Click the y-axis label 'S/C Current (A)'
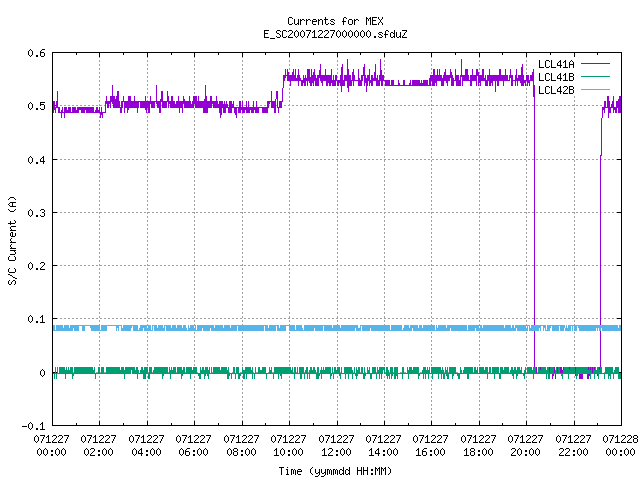The image size is (640, 480). [13, 241]
